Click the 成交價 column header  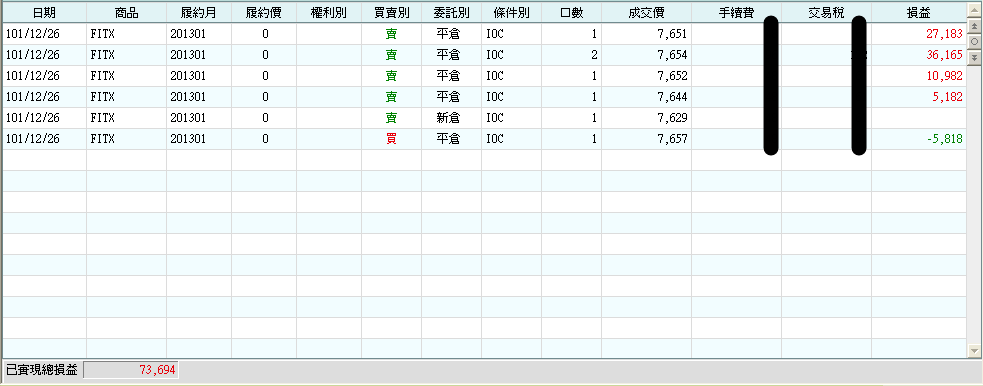point(646,13)
